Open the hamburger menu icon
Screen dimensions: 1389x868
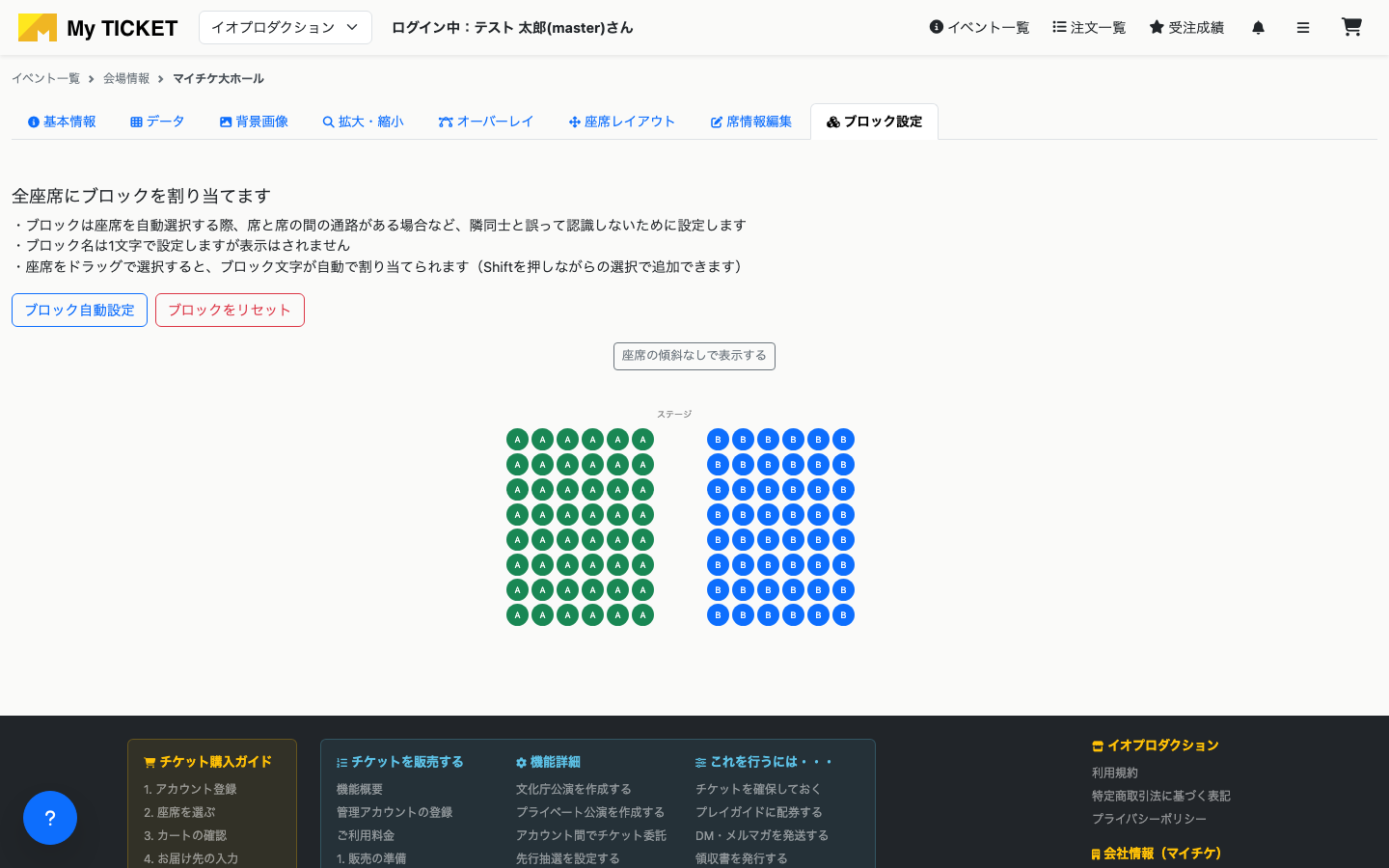[x=1303, y=28]
